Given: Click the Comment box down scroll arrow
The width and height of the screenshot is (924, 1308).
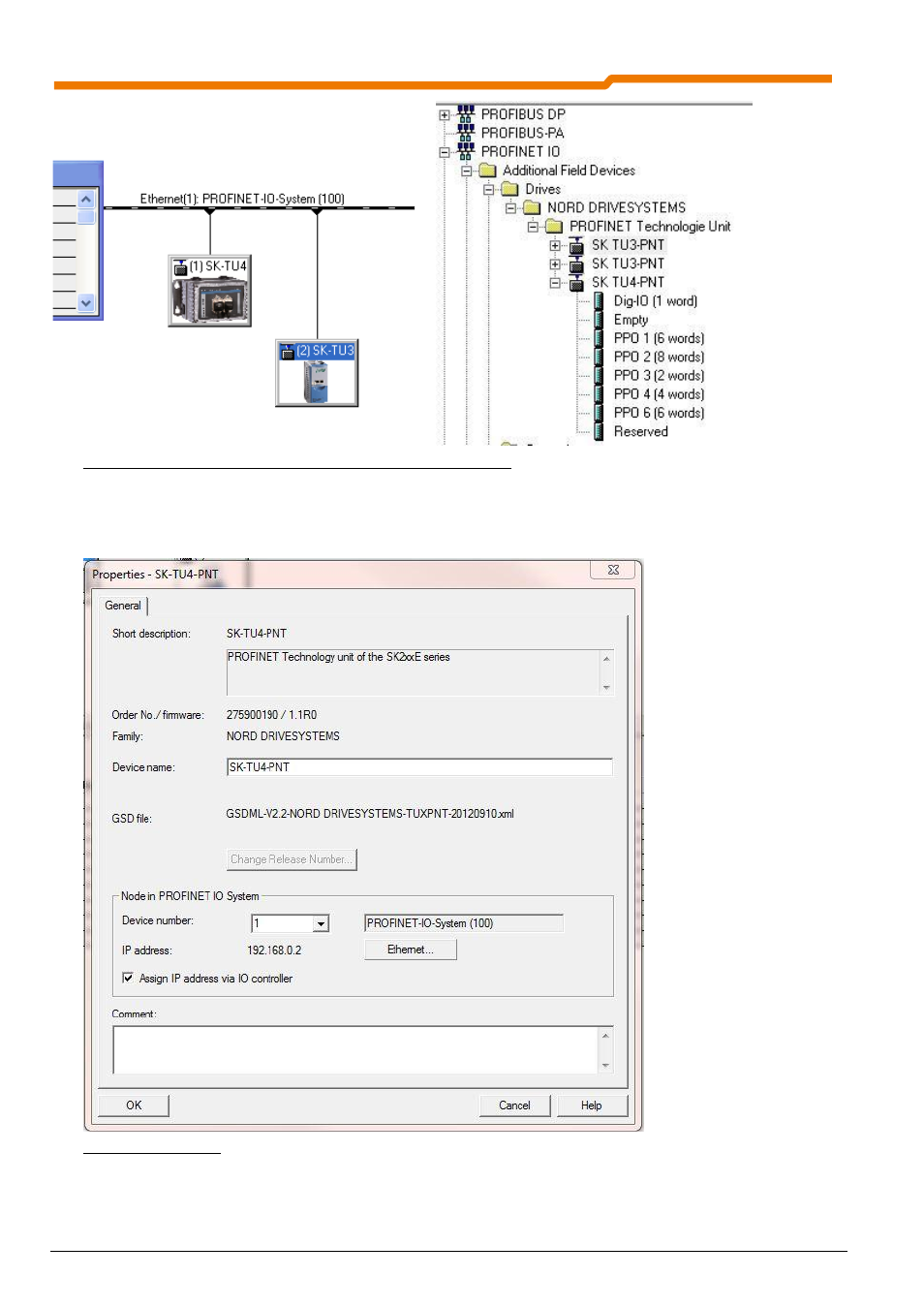Looking at the screenshot, I should [605, 1065].
